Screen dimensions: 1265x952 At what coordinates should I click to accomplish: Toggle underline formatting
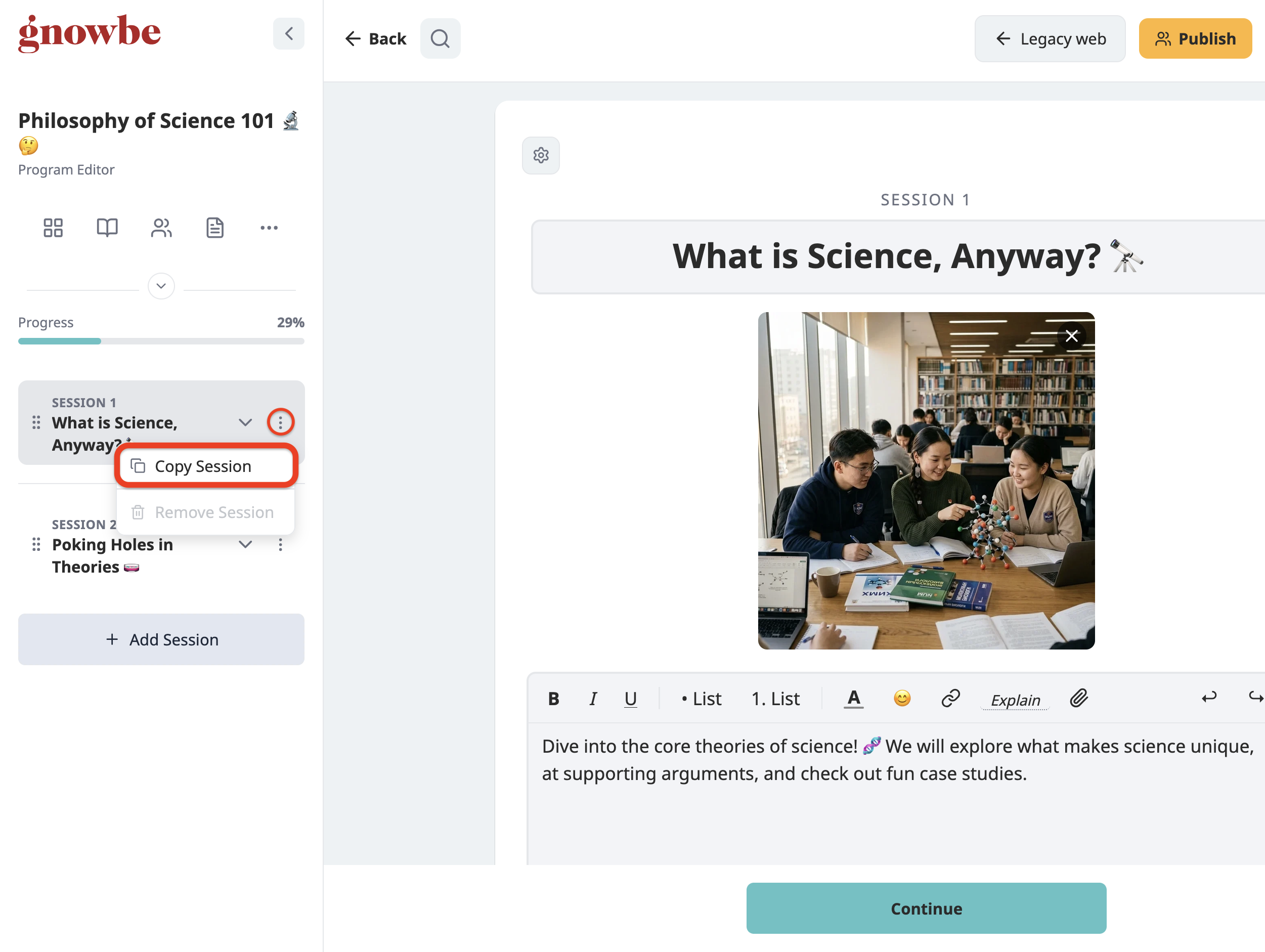click(x=630, y=698)
